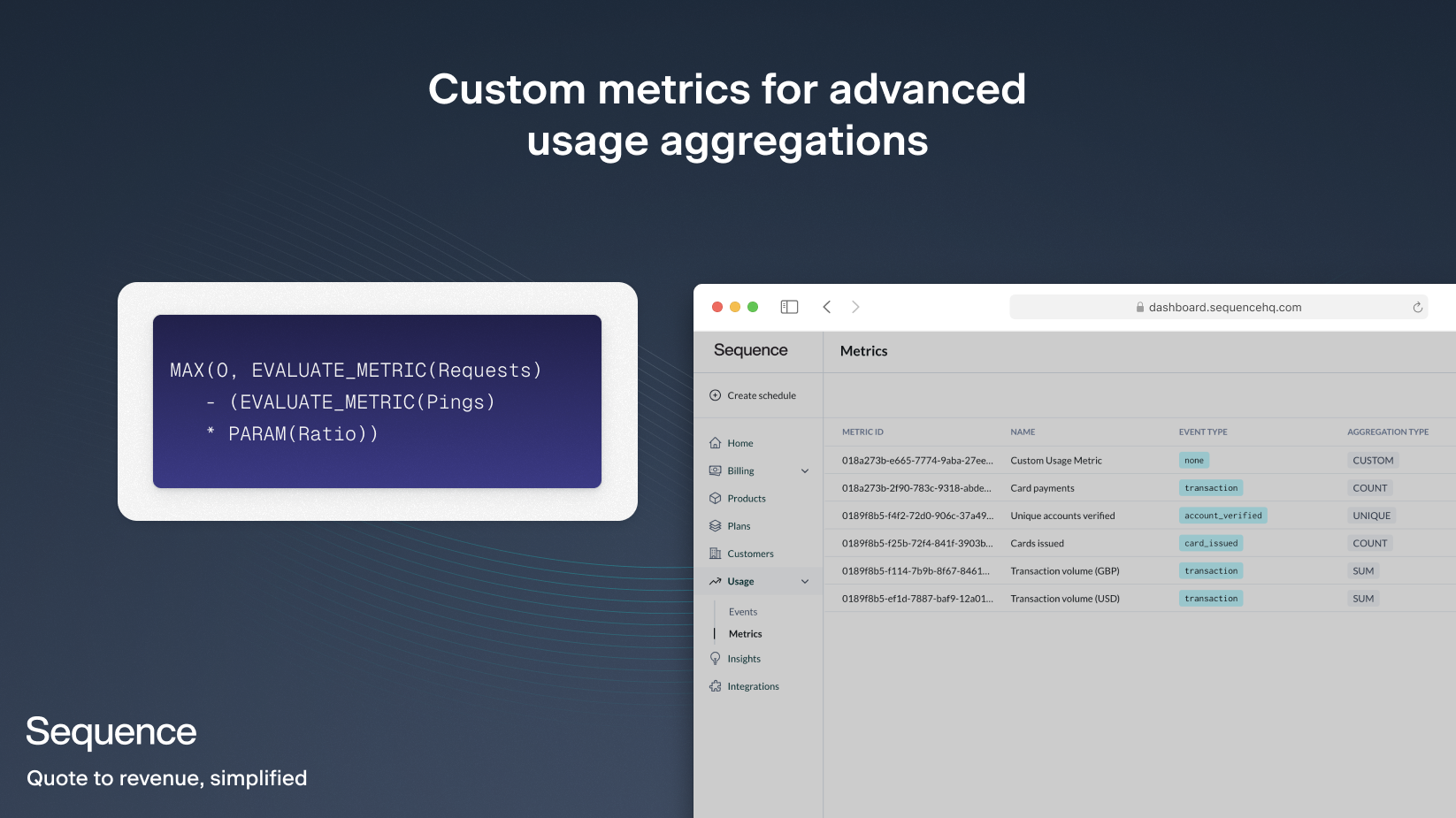
Task: Click the 'none' event type tag
Action: pyautogui.click(x=1194, y=460)
